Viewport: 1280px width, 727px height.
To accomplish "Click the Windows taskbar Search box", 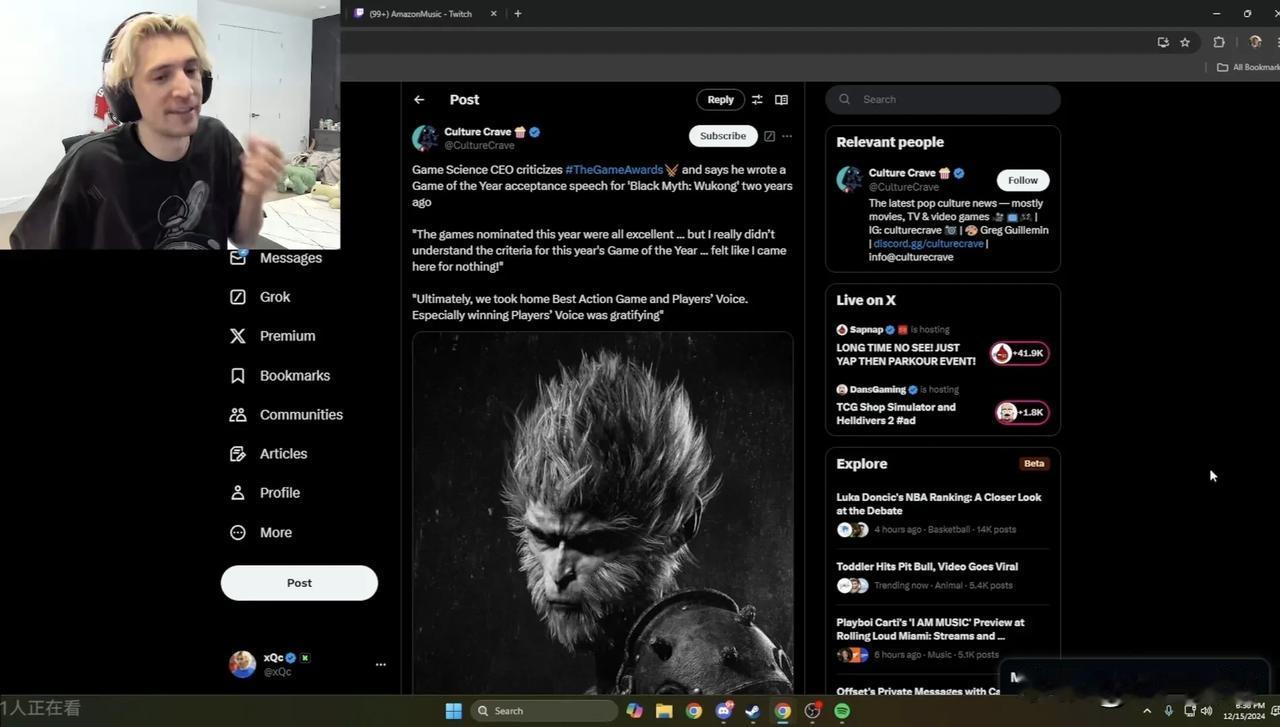I will [x=545, y=711].
